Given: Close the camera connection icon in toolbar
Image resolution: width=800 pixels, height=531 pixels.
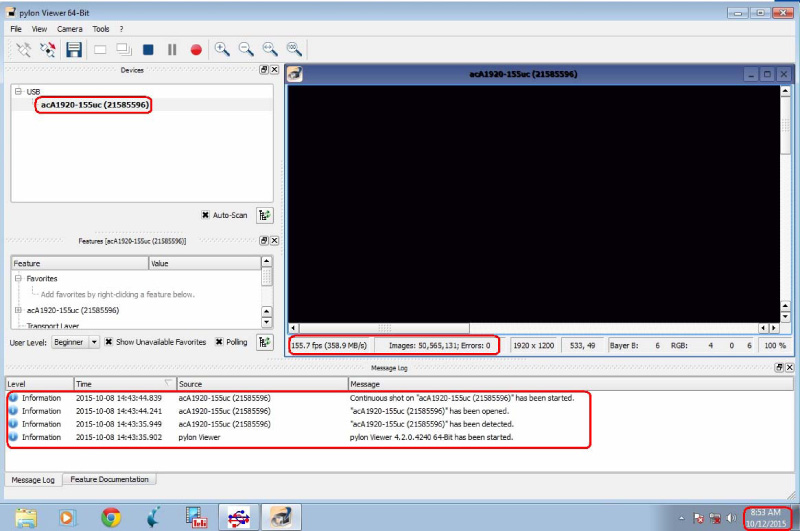Looking at the screenshot, I should pos(47,49).
